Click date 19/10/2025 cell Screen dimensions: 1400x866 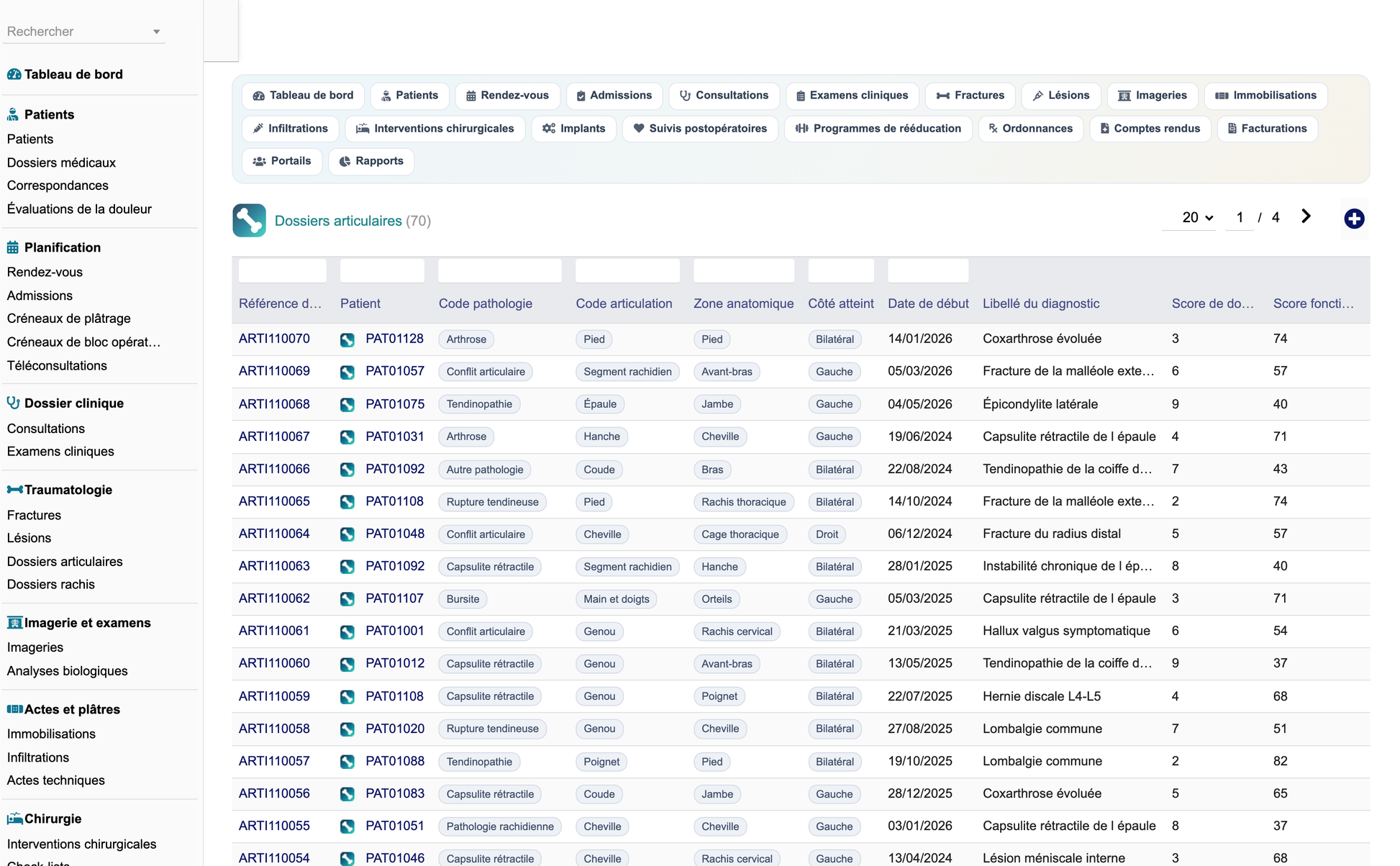919,761
